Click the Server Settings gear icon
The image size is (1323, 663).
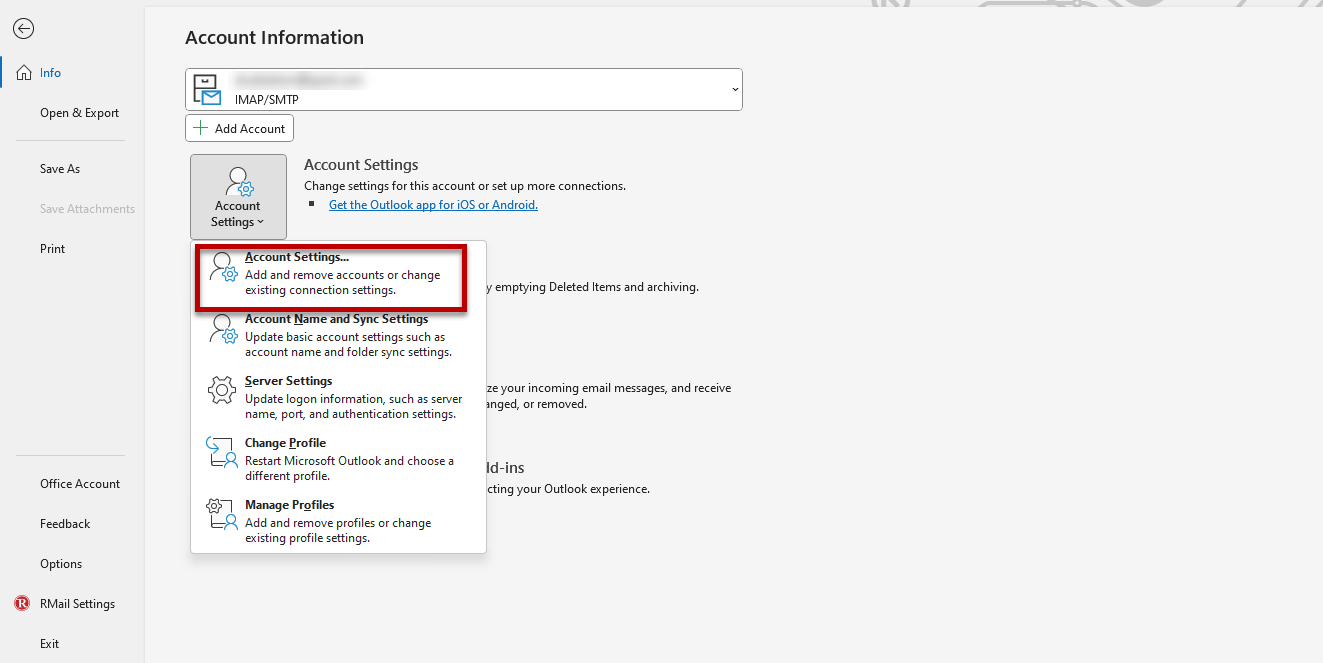[x=222, y=391]
